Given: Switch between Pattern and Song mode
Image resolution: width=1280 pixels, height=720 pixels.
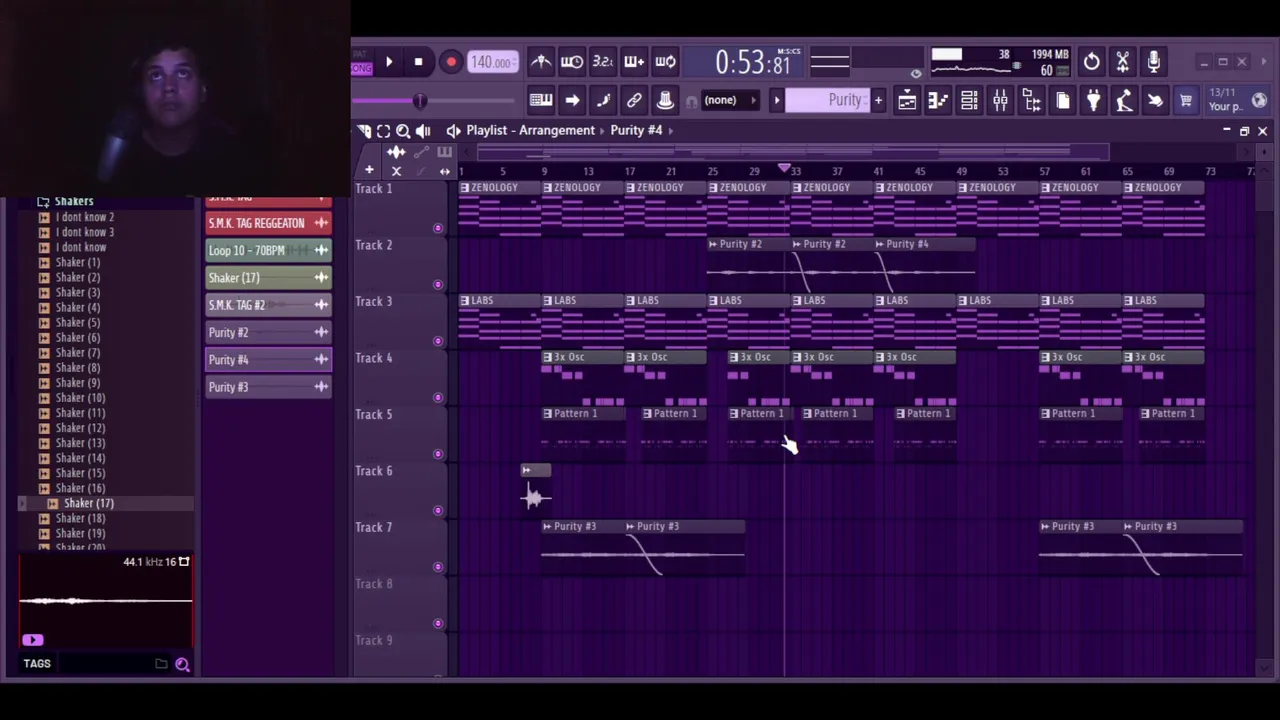Looking at the screenshot, I should tap(362, 62).
